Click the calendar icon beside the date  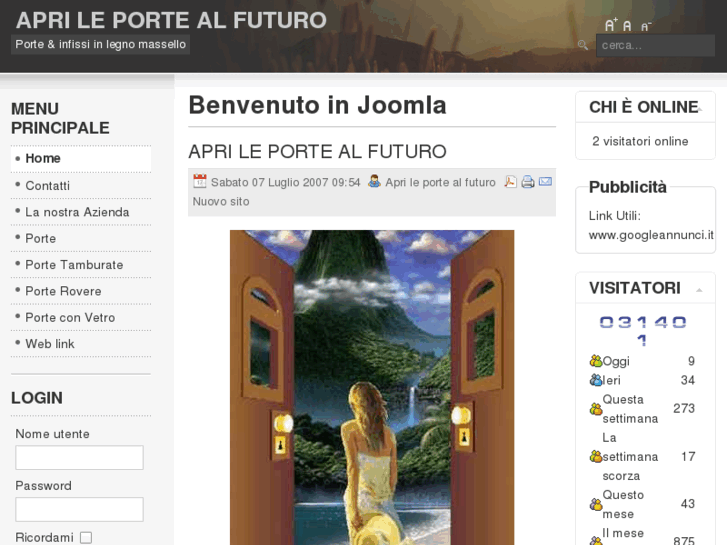200,181
